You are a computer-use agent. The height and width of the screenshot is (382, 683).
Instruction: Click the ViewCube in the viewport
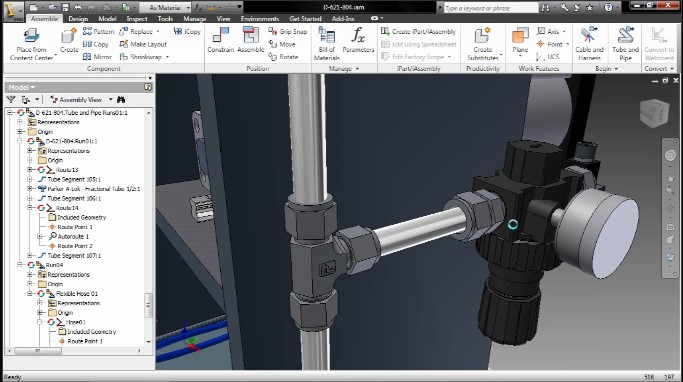coord(654,113)
